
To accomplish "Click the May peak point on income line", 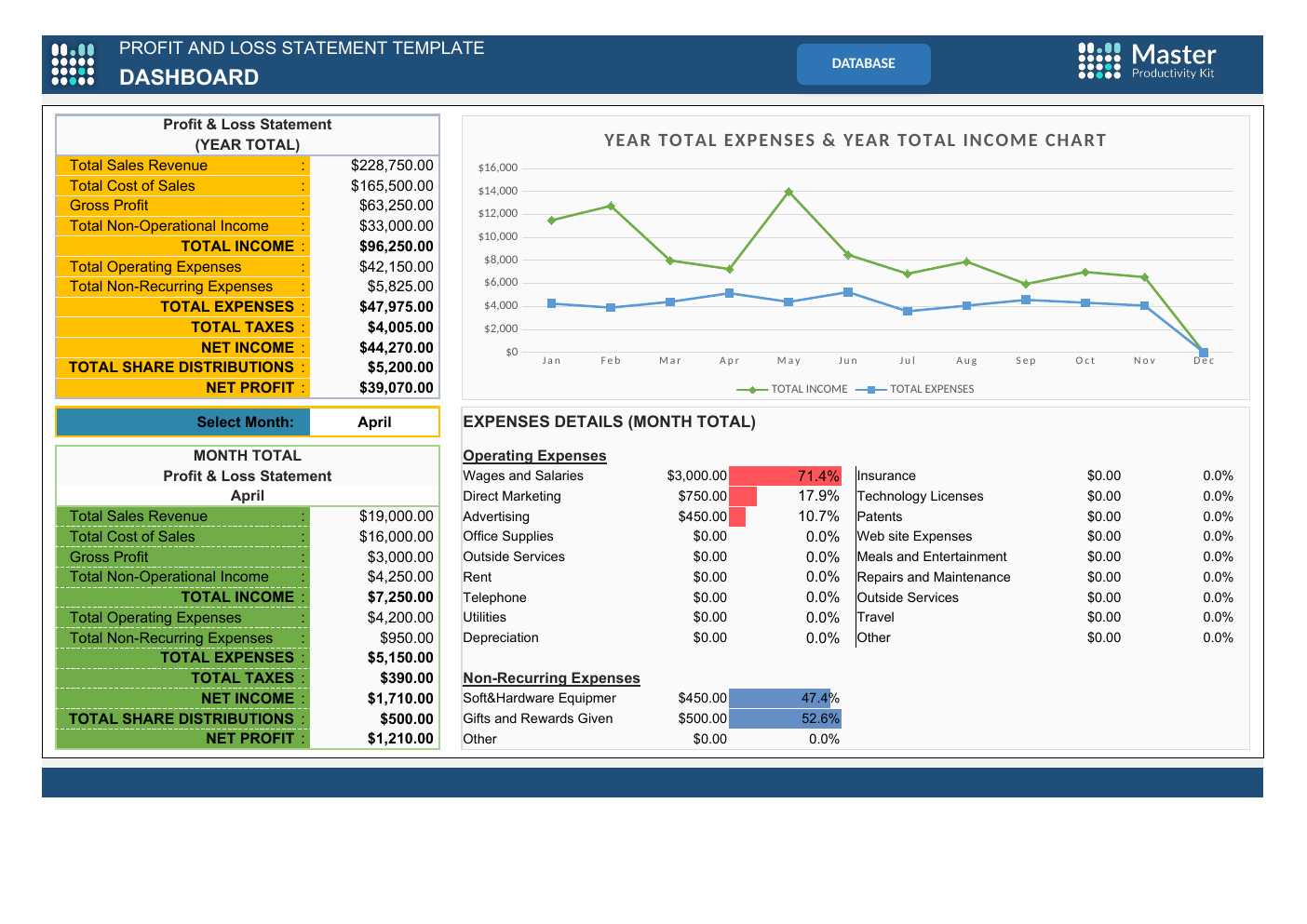I will pos(788,192).
